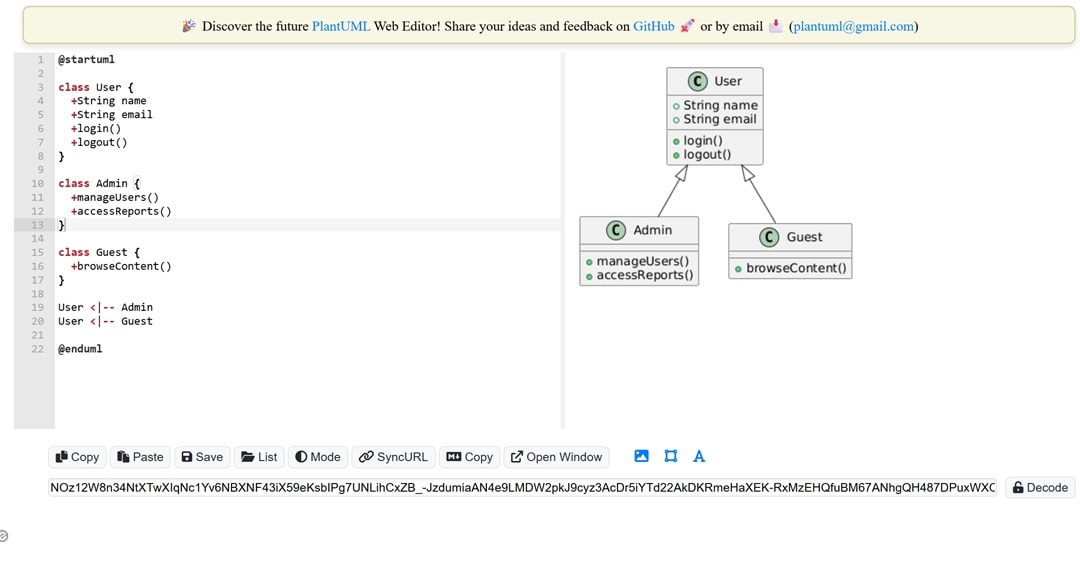This screenshot has height=572, width=1080.
Task: Click the SVG vector view icon
Action: click(x=670, y=456)
